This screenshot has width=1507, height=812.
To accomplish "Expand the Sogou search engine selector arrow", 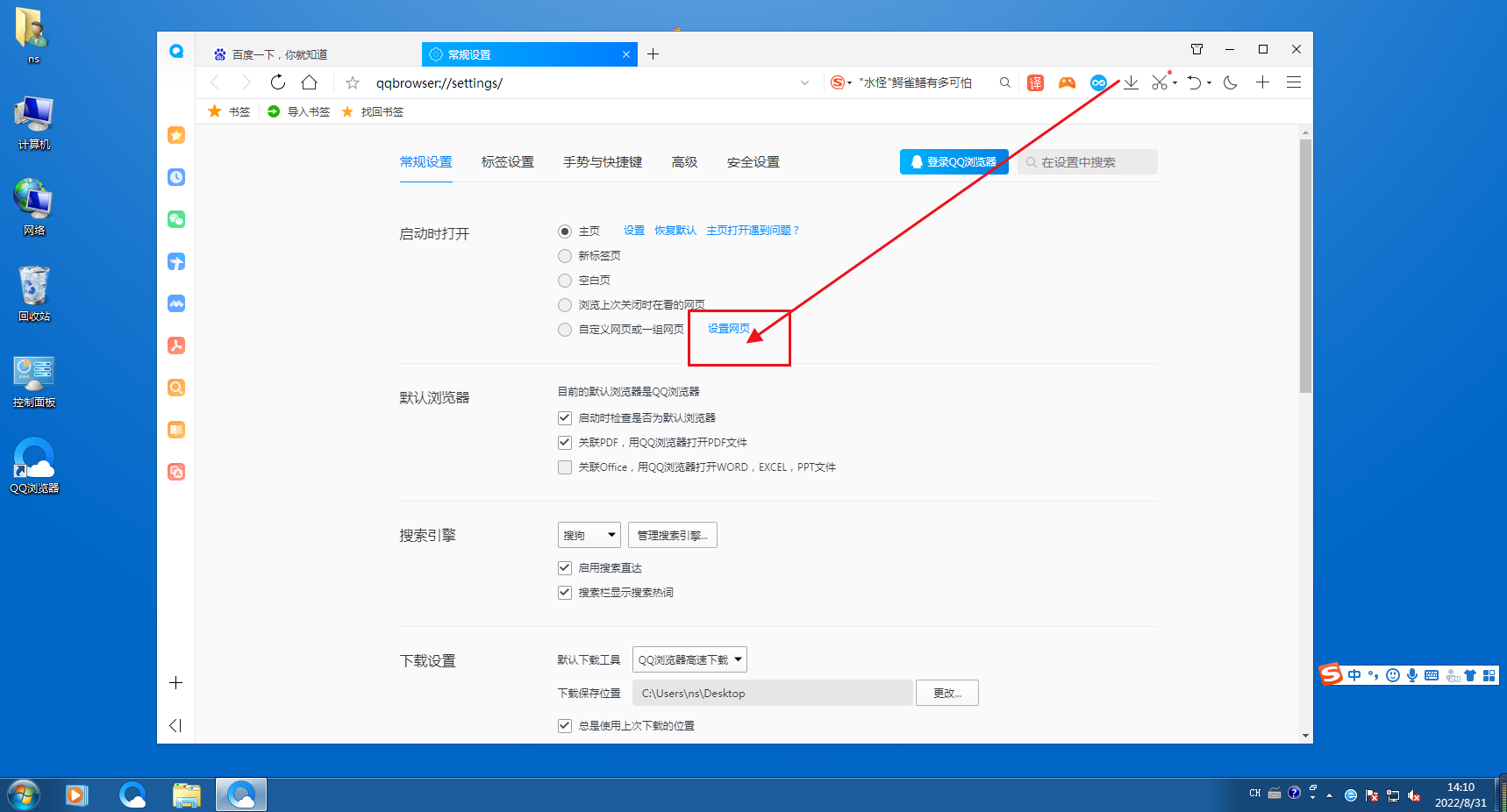I will [x=849, y=82].
